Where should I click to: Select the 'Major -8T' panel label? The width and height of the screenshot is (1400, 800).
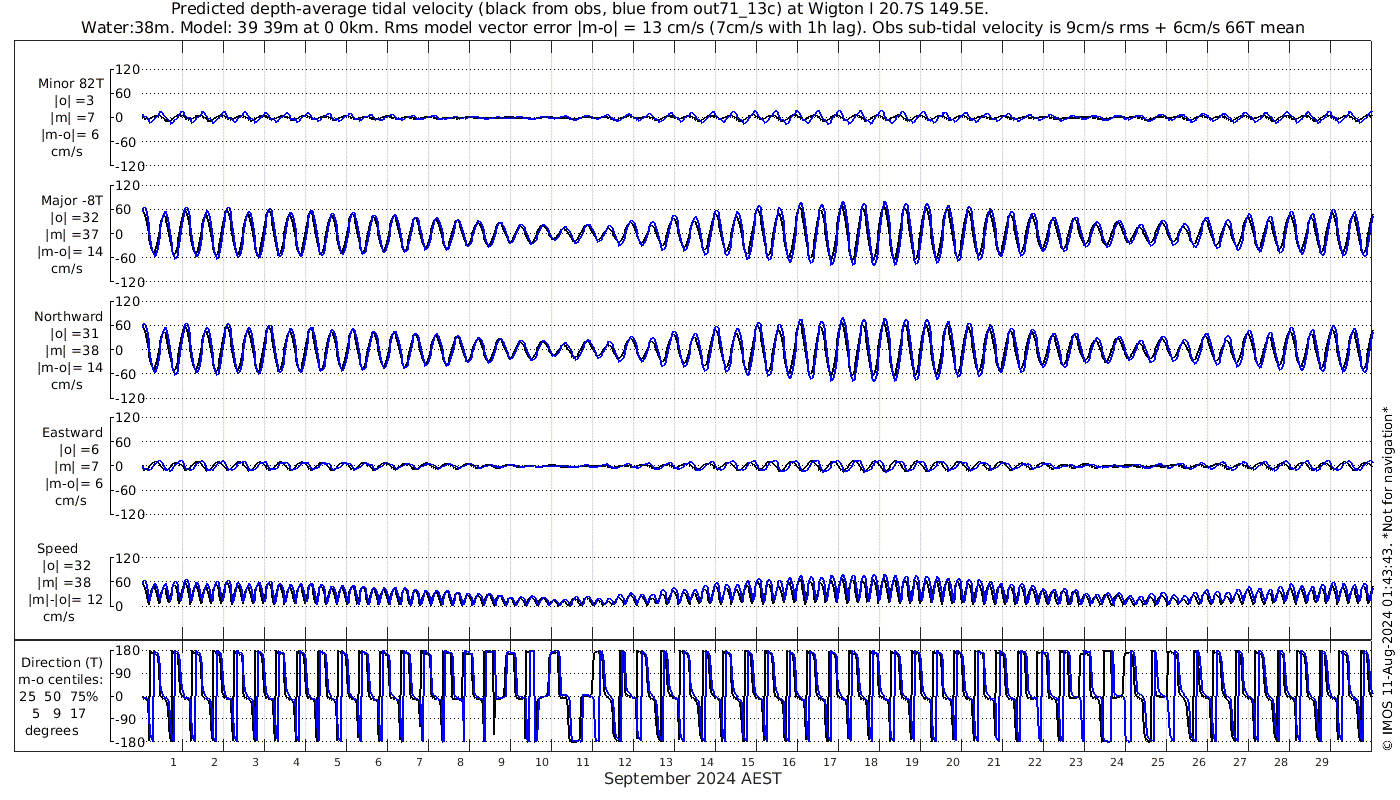tap(72, 201)
